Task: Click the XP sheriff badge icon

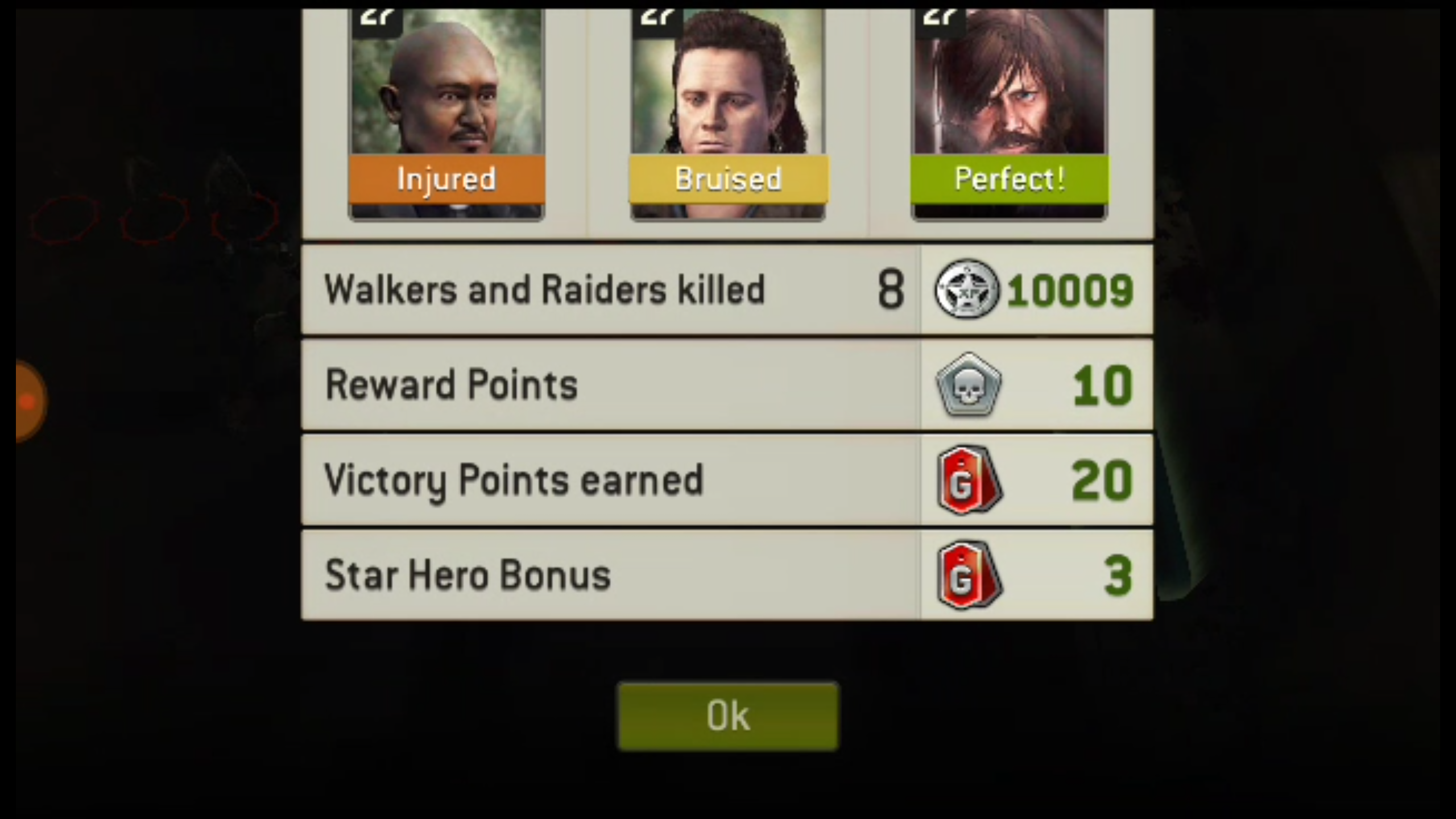Action: pyautogui.click(x=967, y=289)
